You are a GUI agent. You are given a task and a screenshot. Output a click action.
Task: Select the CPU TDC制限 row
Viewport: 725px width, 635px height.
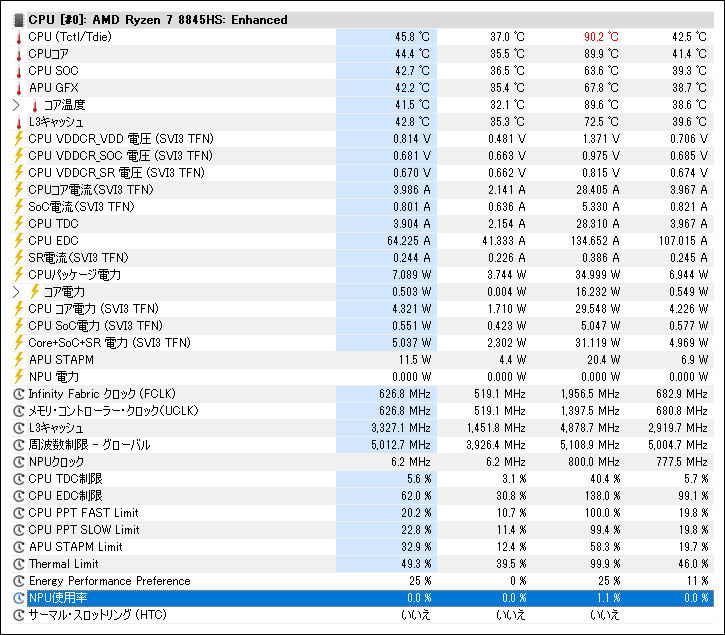click(362, 479)
